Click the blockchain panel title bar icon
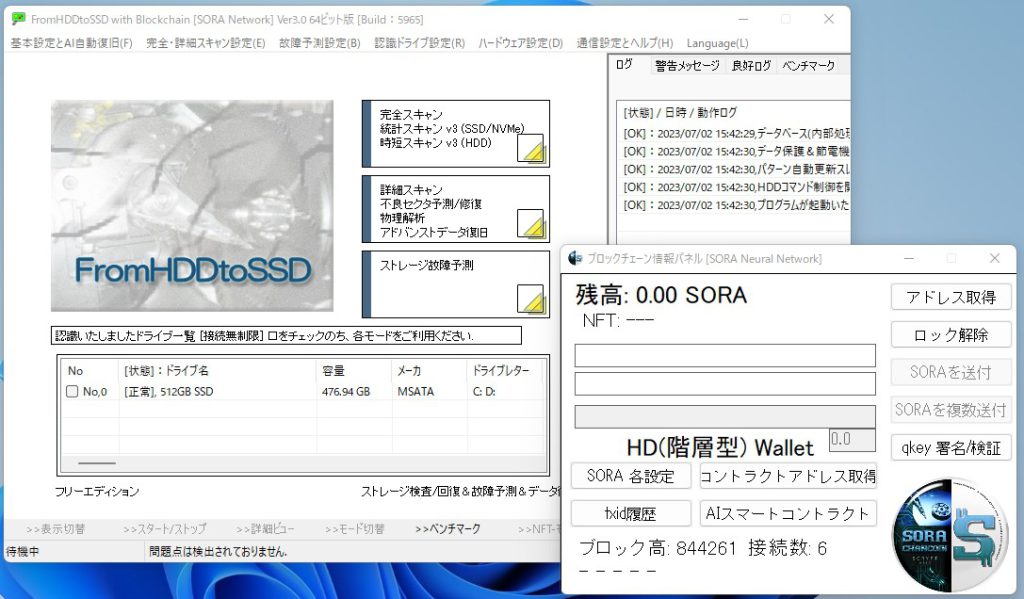Screen dimensions: 1024x599 click(575, 258)
